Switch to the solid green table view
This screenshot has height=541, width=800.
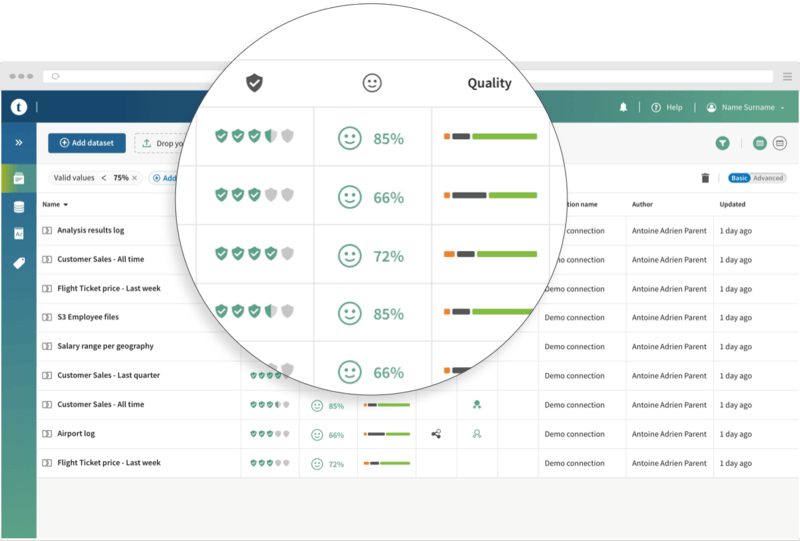tap(760, 144)
